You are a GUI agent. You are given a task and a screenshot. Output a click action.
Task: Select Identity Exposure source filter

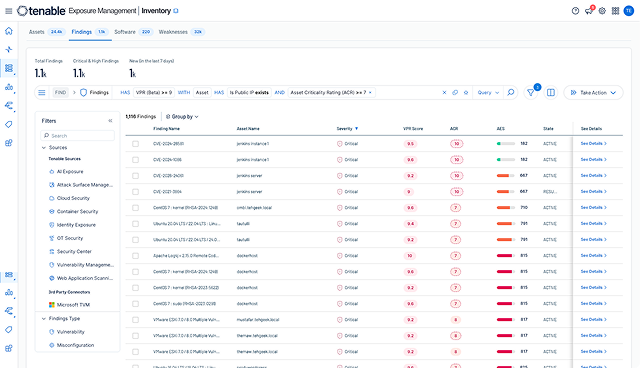coord(72,225)
